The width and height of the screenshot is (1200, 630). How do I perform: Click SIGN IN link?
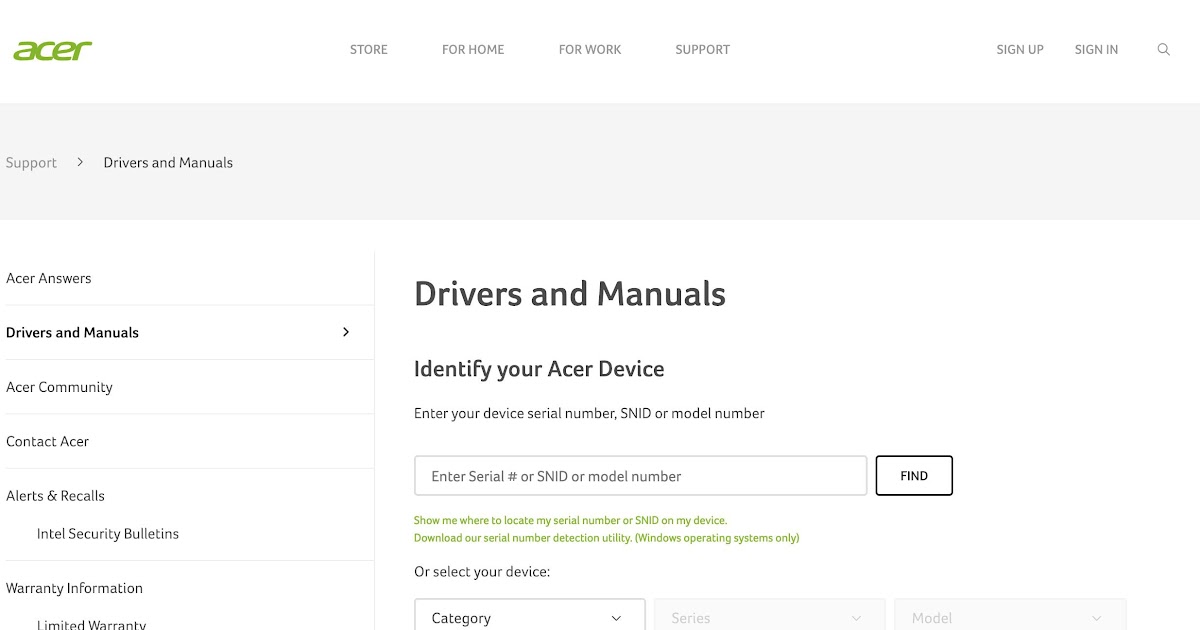point(1096,49)
